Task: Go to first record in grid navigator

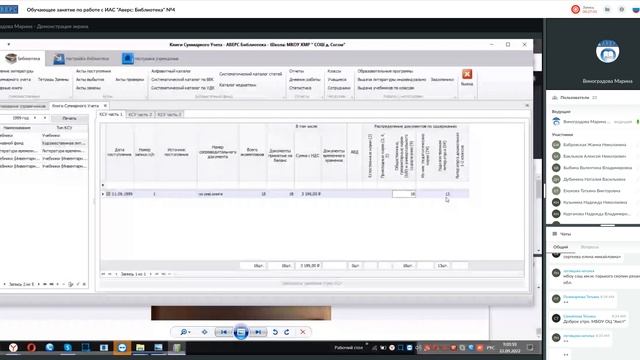Action: 103,274
